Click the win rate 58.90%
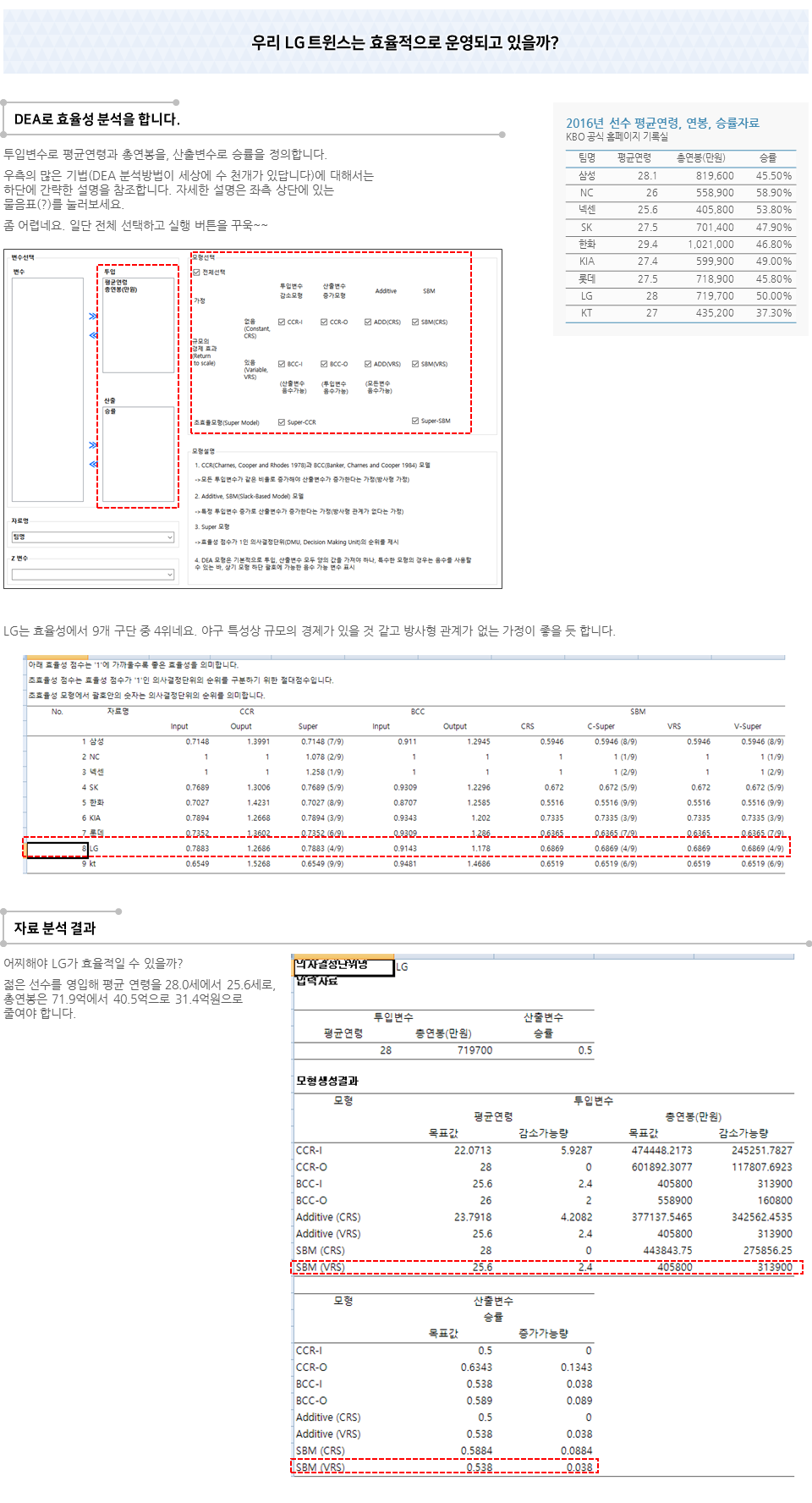The height and width of the screenshot is (1503, 812). point(774,193)
